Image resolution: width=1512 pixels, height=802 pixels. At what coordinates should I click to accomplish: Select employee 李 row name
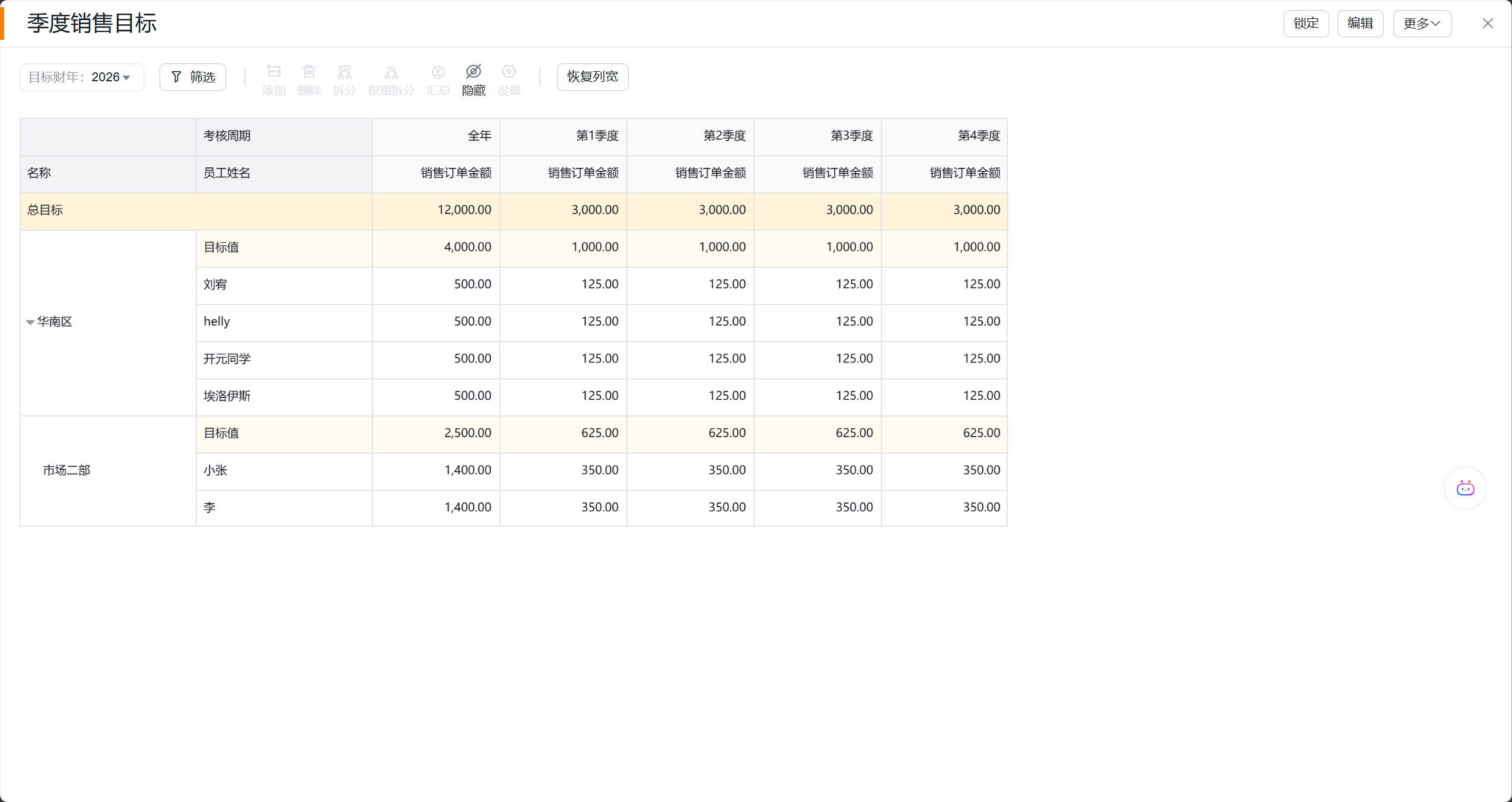point(209,508)
